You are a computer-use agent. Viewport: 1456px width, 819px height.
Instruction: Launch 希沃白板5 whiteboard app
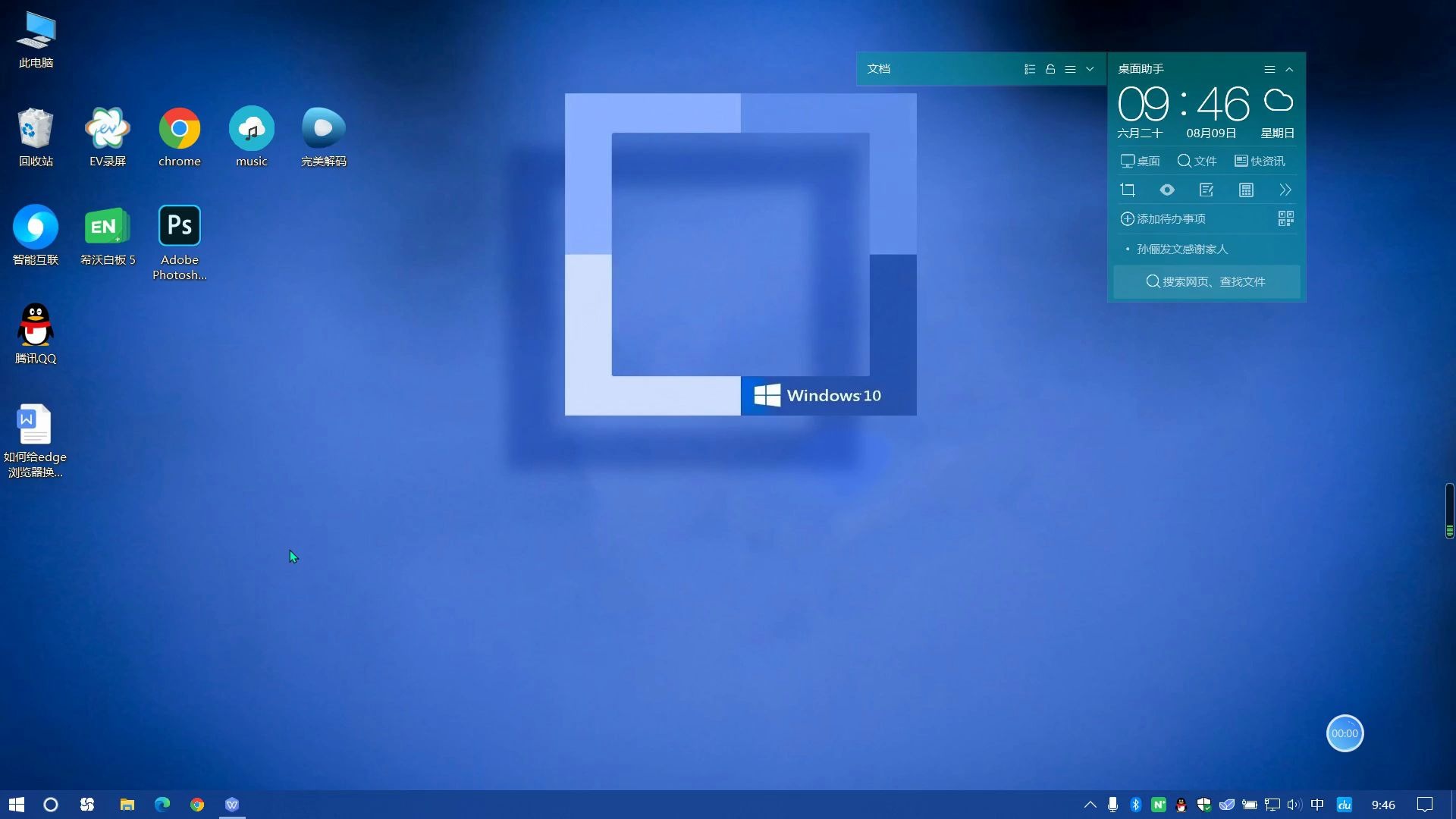tap(107, 234)
